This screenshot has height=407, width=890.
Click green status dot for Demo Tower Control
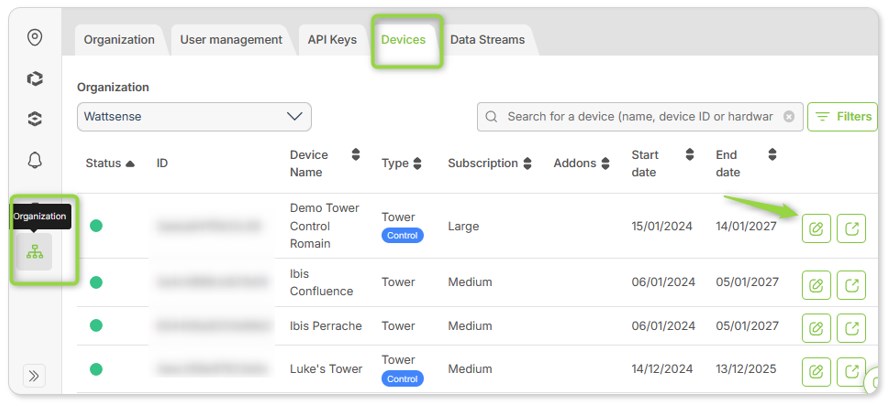[x=96, y=226]
